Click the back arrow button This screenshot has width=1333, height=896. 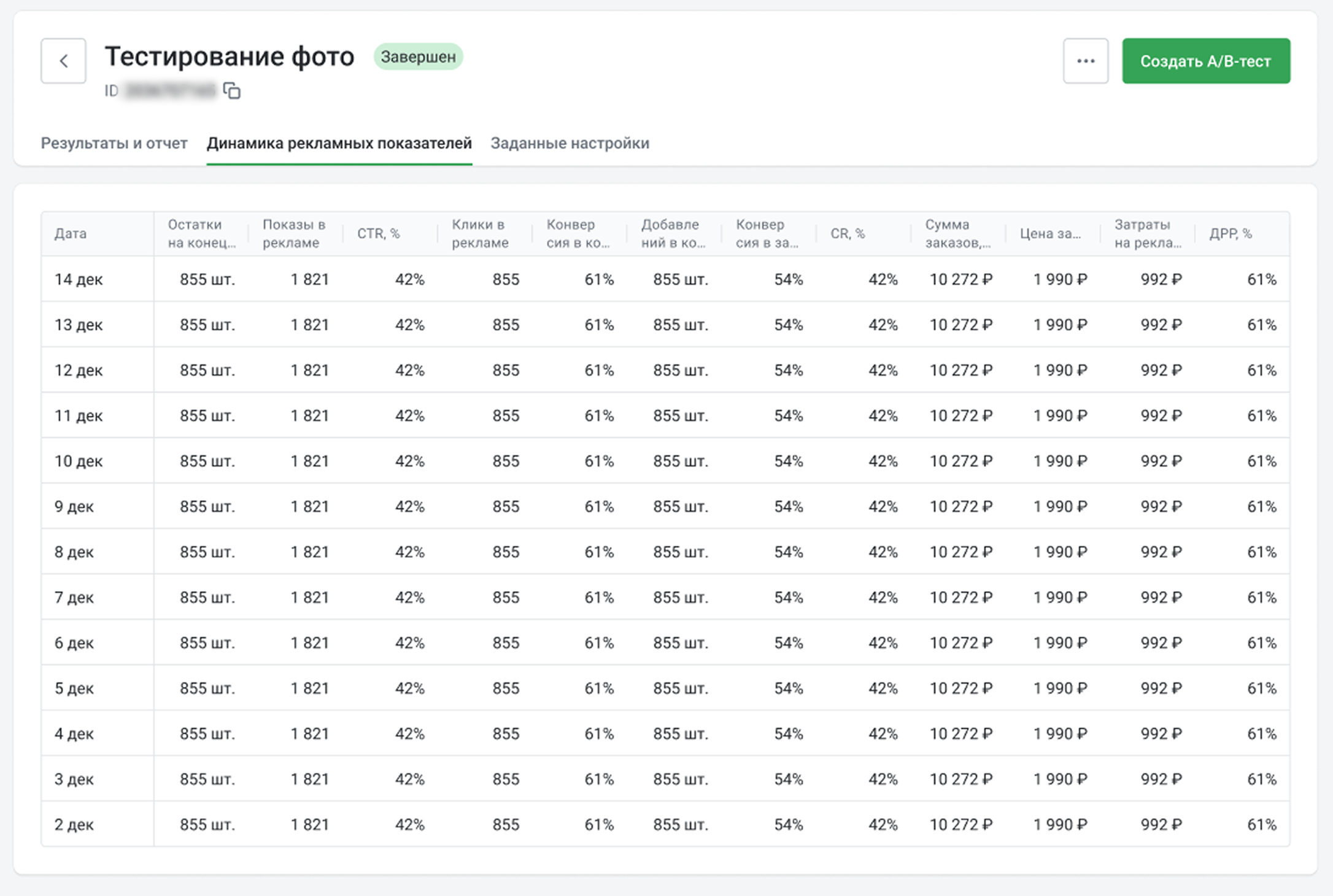(63, 61)
